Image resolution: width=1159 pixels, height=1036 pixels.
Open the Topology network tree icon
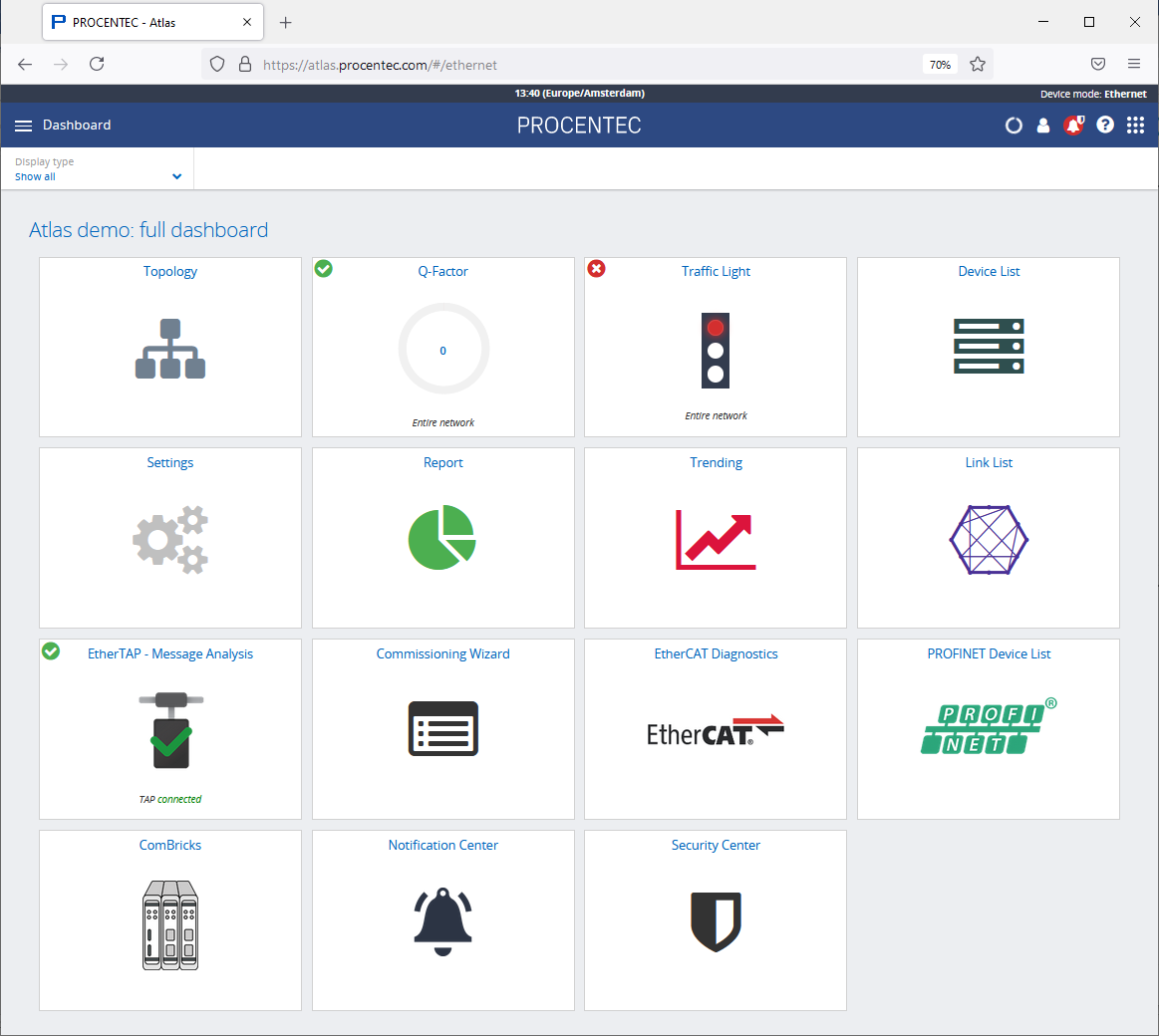click(x=170, y=349)
